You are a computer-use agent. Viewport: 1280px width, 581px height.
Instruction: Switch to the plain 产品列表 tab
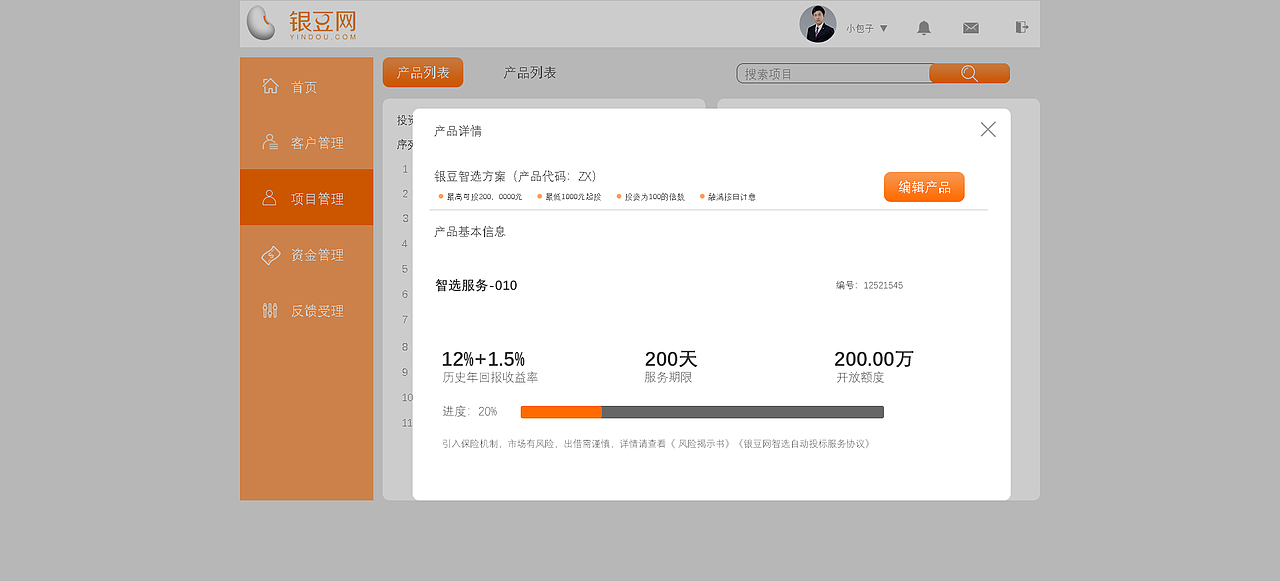[530, 73]
